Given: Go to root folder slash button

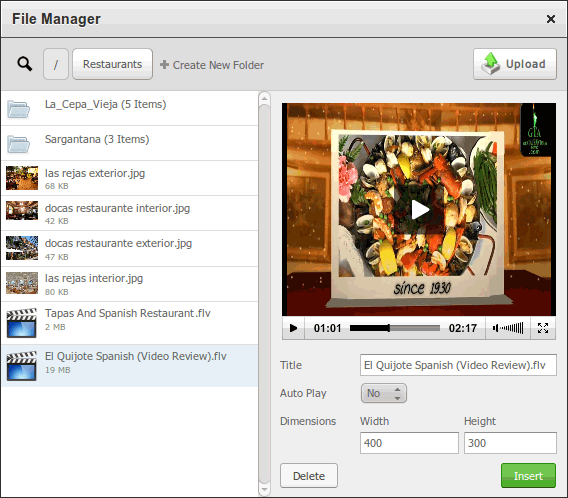Looking at the screenshot, I should tap(56, 64).
